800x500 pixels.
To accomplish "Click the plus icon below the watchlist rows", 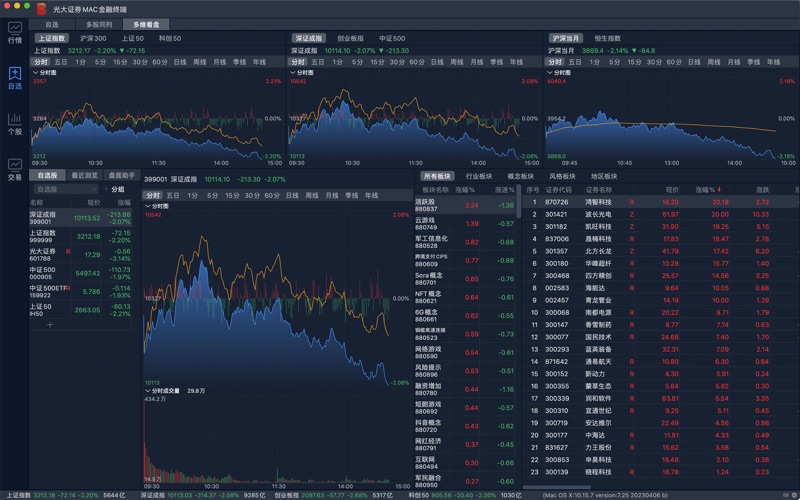I will [49, 324].
